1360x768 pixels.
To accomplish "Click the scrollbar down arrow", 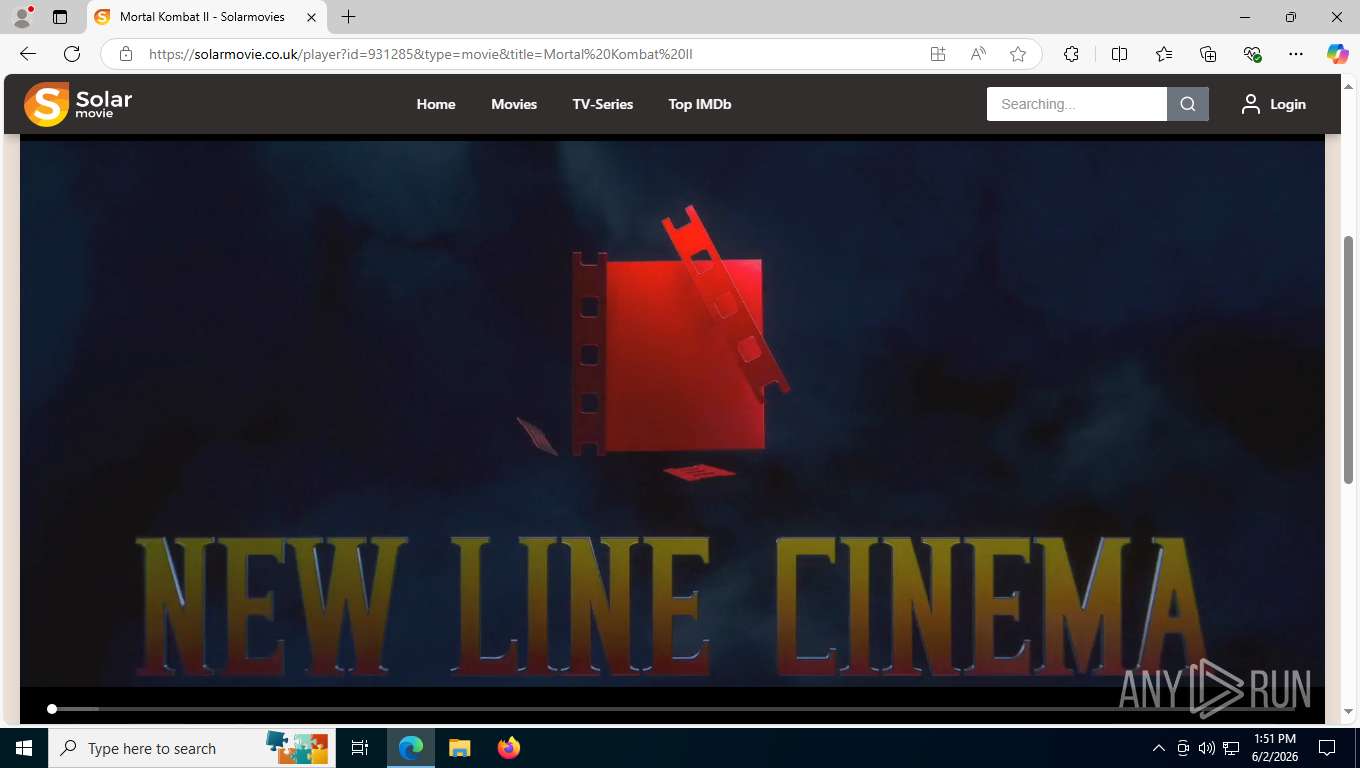I will click(x=1348, y=712).
